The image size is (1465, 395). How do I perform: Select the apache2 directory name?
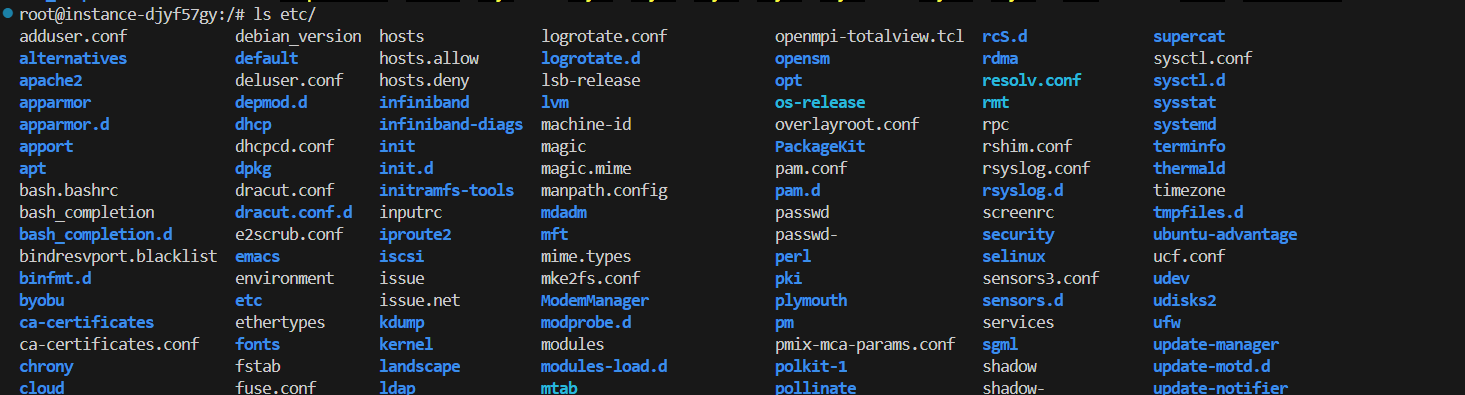(x=51, y=80)
